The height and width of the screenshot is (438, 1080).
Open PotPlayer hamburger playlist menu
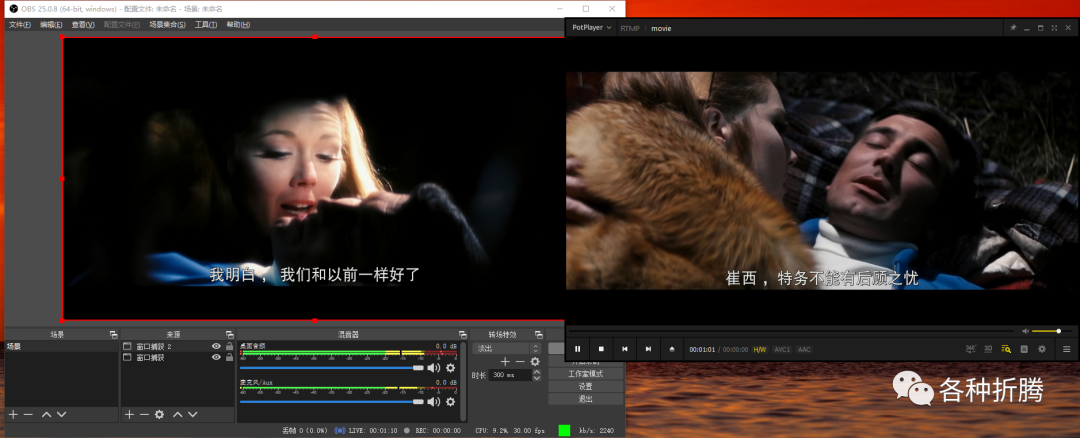[x=1066, y=349]
